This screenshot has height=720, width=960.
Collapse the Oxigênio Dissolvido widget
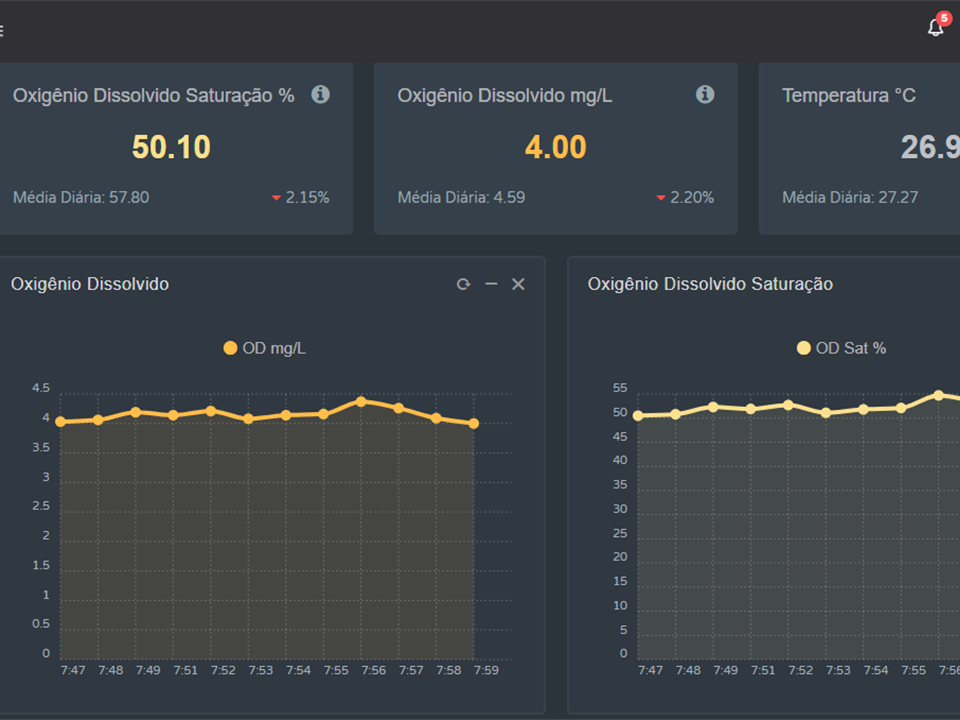[491, 284]
